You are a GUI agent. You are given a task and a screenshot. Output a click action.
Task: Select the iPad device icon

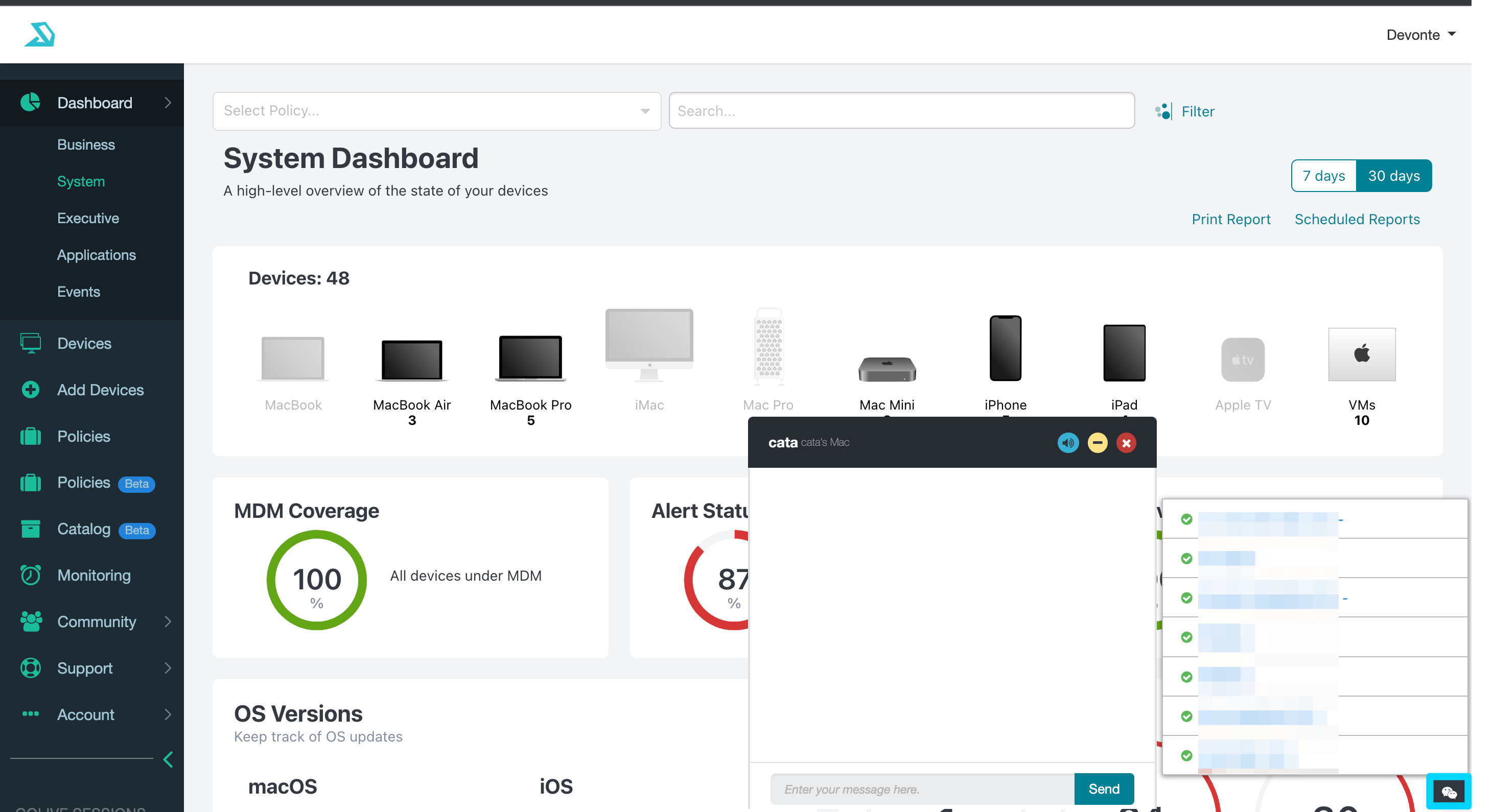(1124, 352)
